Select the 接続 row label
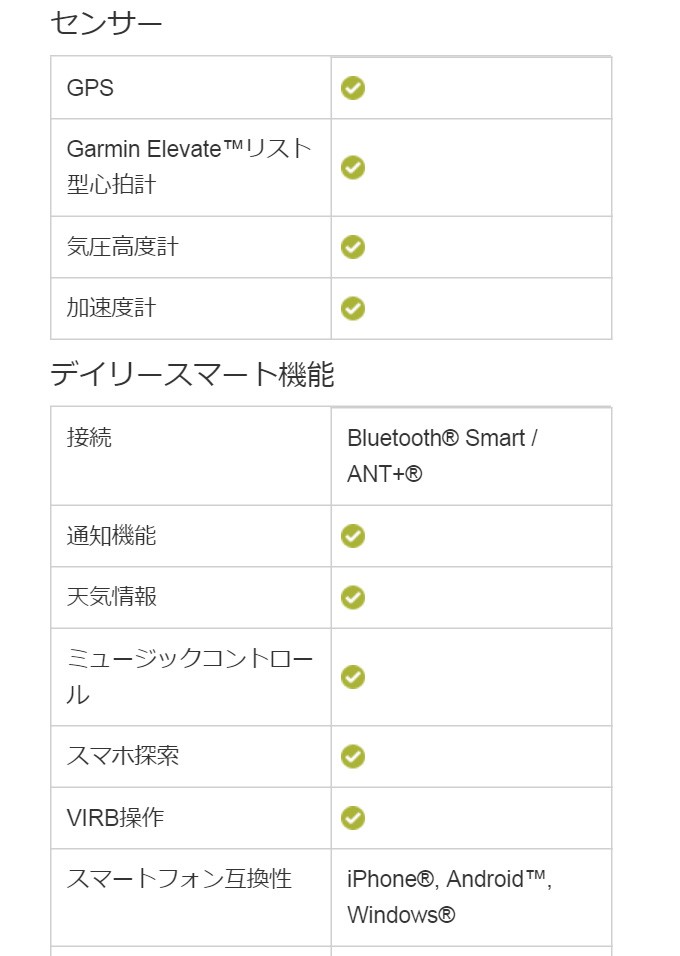 pyautogui.click(x=89, y=438)
